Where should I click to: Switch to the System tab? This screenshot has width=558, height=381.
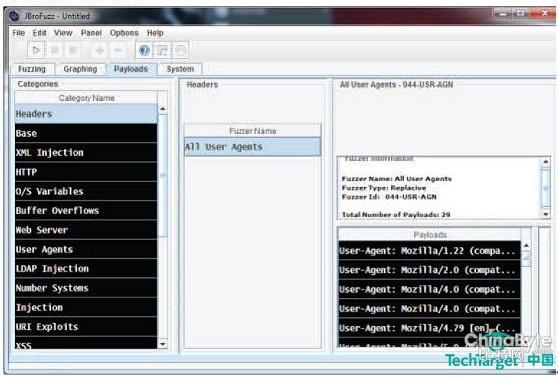180,69
